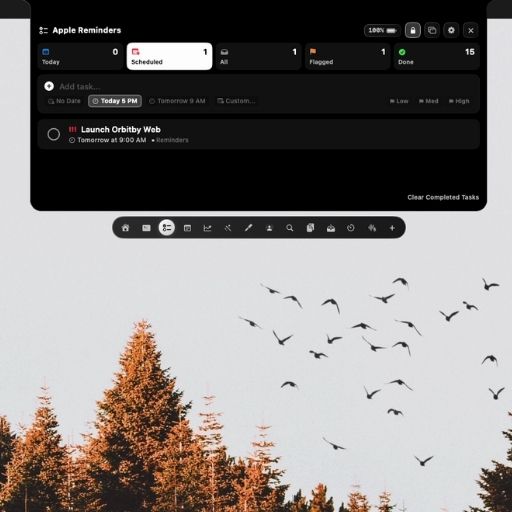This screenshot has height=512, width=512.
Task: Open the Done tab showing 15
Action: 437,56
